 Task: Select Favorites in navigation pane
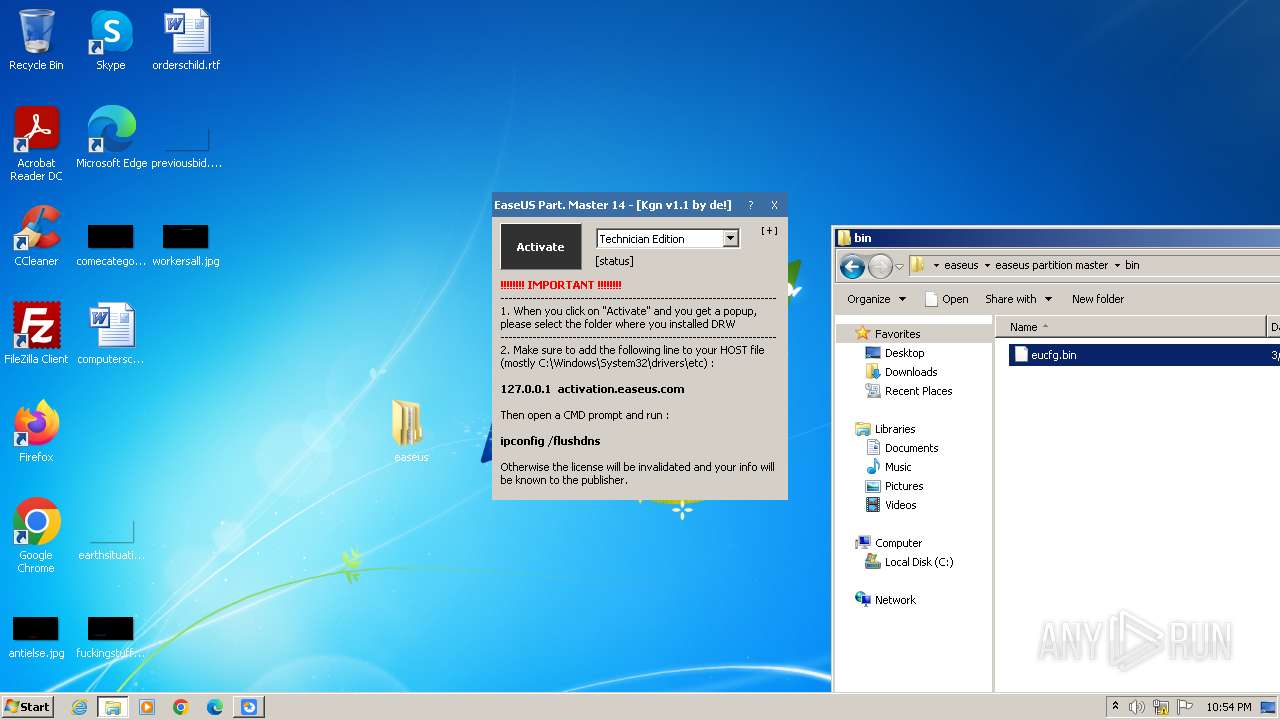[x=897, y=334]
